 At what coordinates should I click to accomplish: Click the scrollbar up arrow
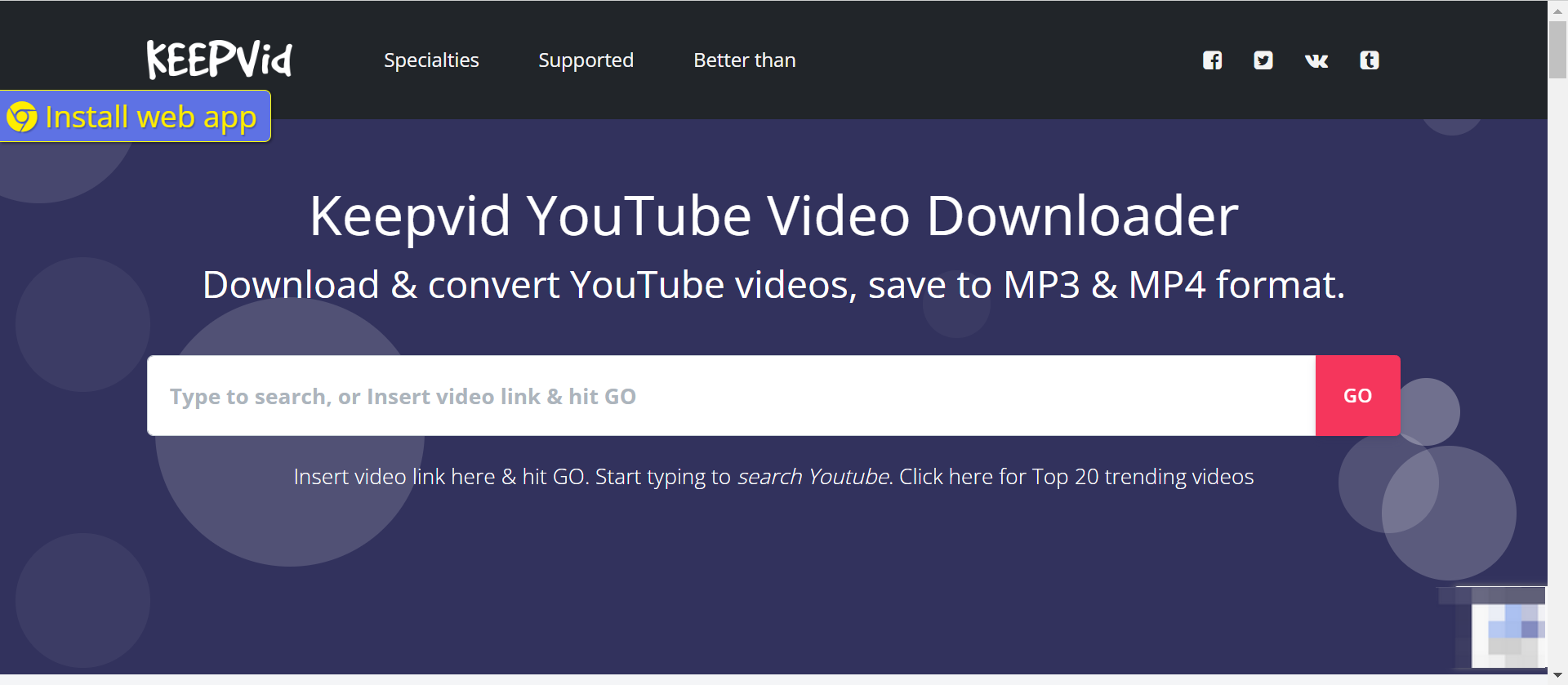click(1557, 11)
